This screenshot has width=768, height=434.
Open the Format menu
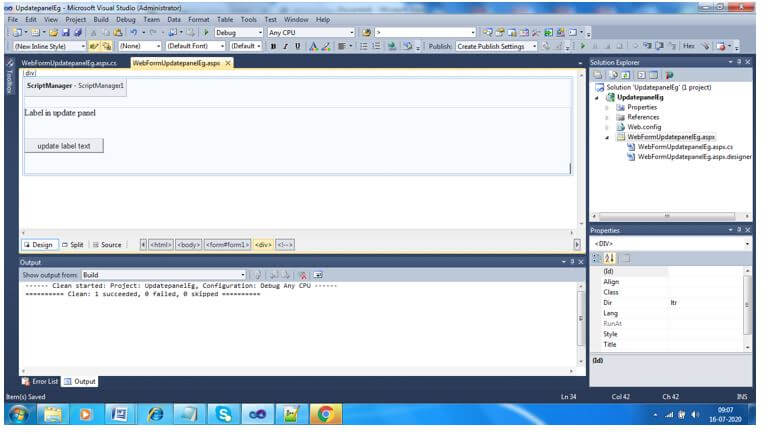pyautogui.click(x=198, y=20)
